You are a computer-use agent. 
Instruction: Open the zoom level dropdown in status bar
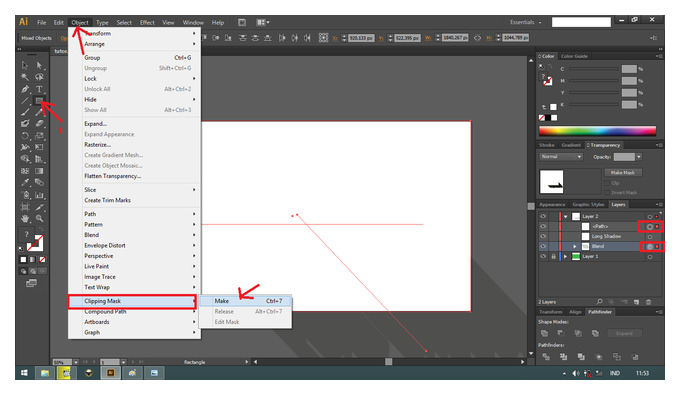[x=76, y=362]
